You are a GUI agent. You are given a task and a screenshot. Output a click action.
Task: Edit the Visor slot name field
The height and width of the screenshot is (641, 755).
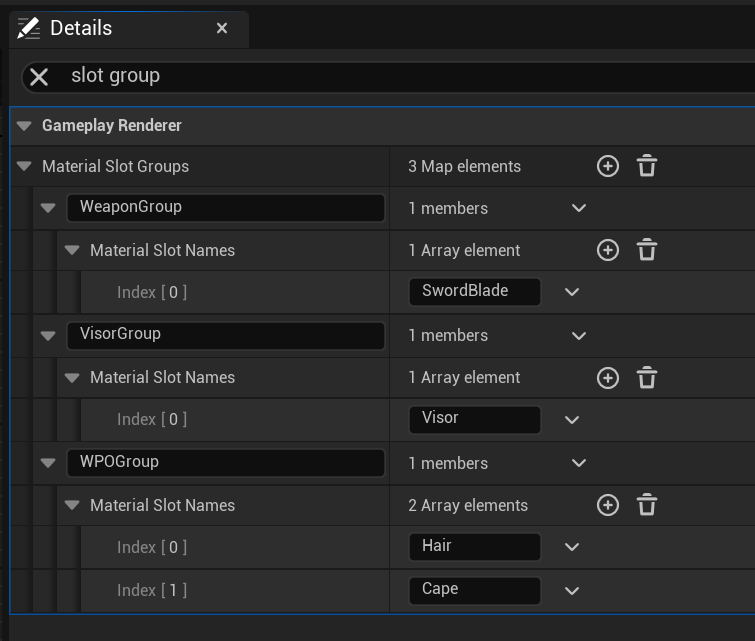(475, 419)
